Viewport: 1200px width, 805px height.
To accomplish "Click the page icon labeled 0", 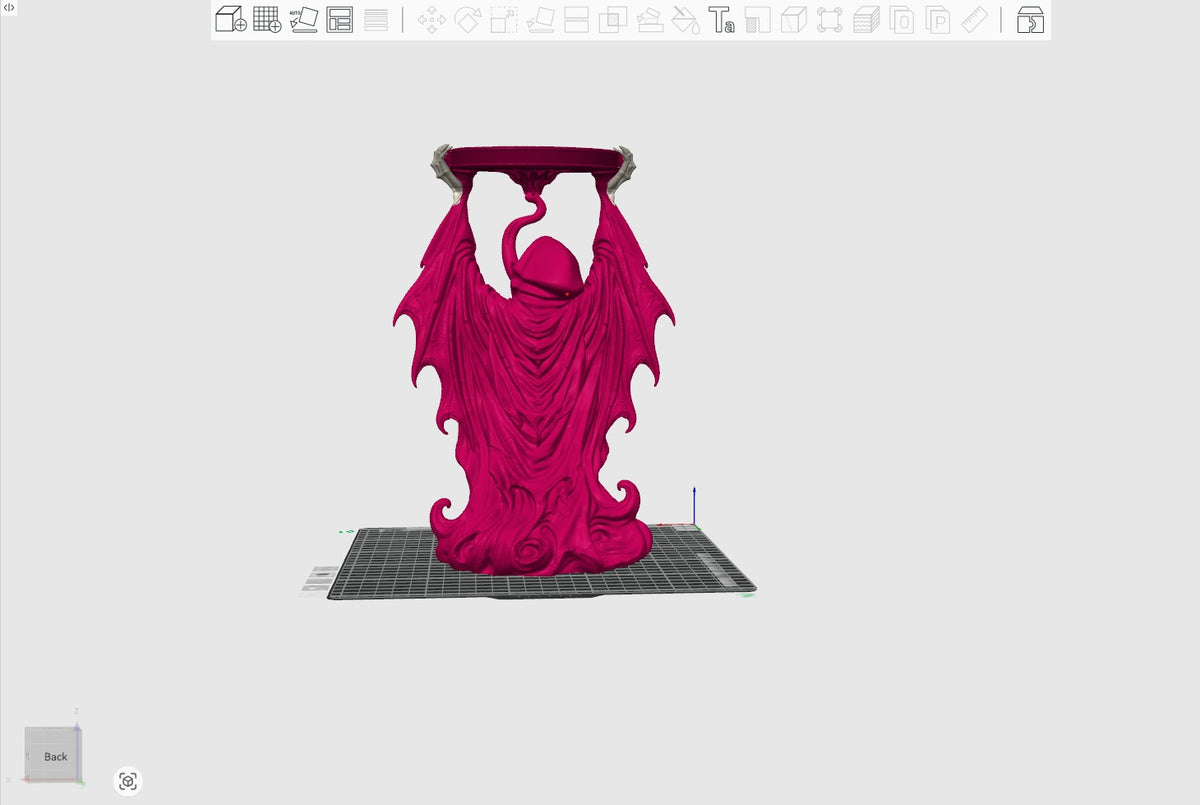I will pyautogui.click(x=902, y=19).
